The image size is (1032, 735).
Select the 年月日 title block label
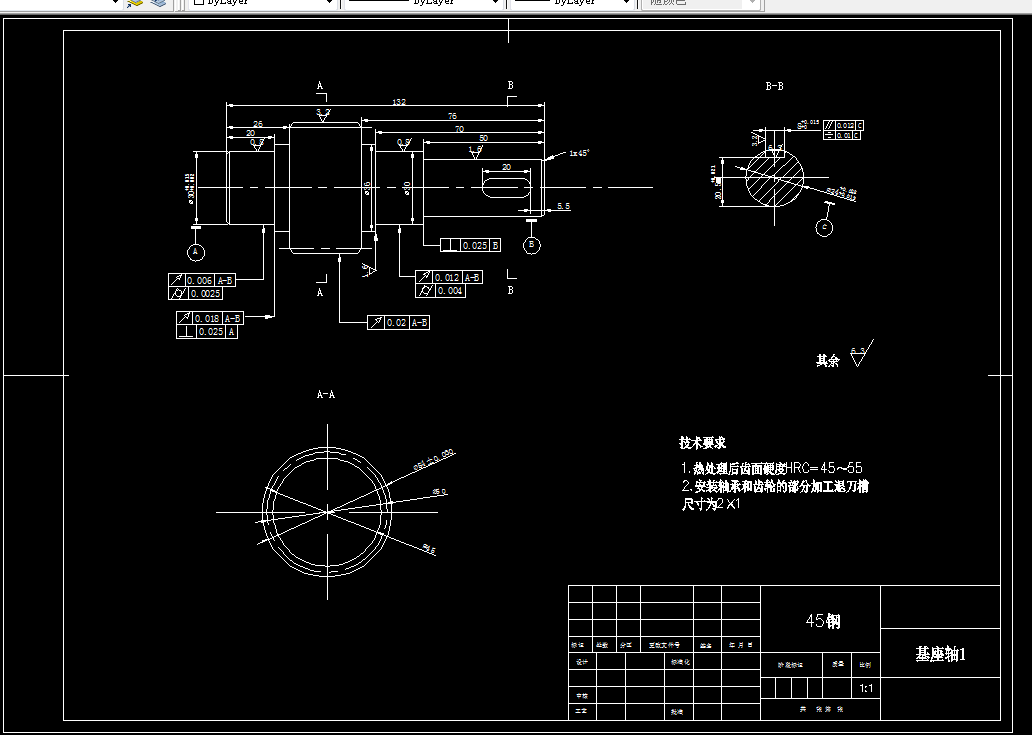coord(740,646)
